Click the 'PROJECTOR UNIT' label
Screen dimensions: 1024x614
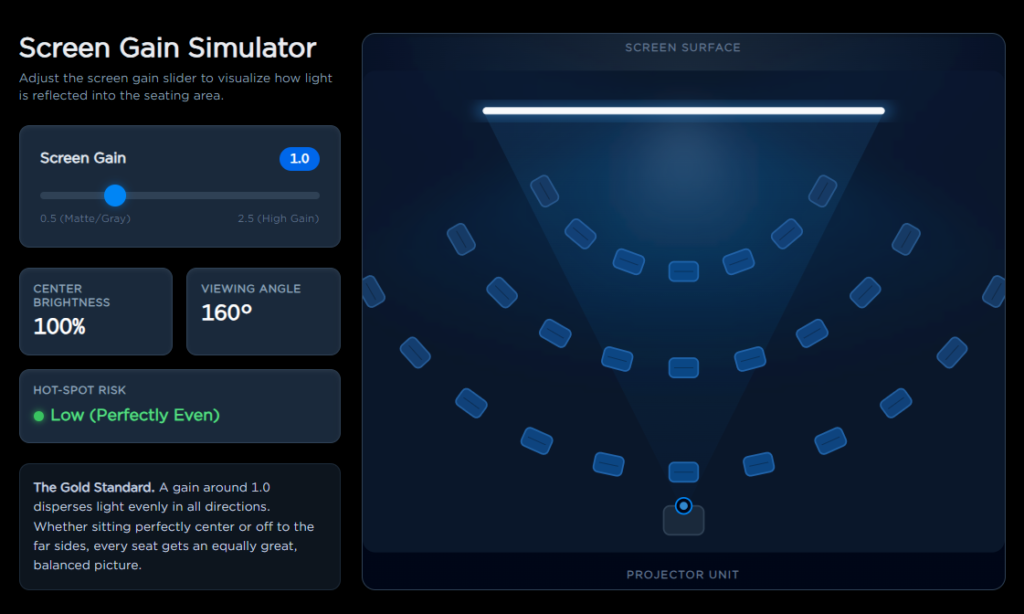click(682, 575)
